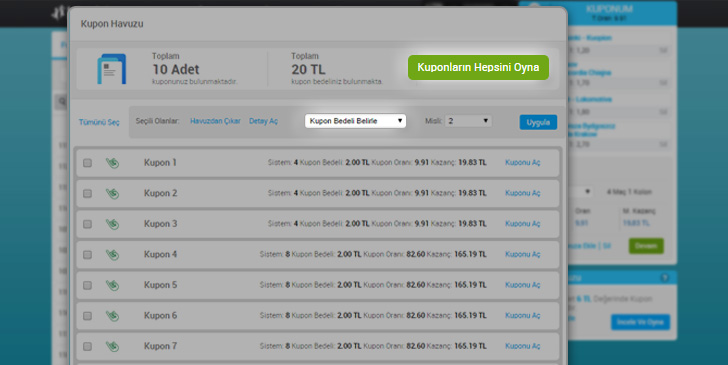Click the green coupon icon of Kupon 1

[x=112, y=163]
